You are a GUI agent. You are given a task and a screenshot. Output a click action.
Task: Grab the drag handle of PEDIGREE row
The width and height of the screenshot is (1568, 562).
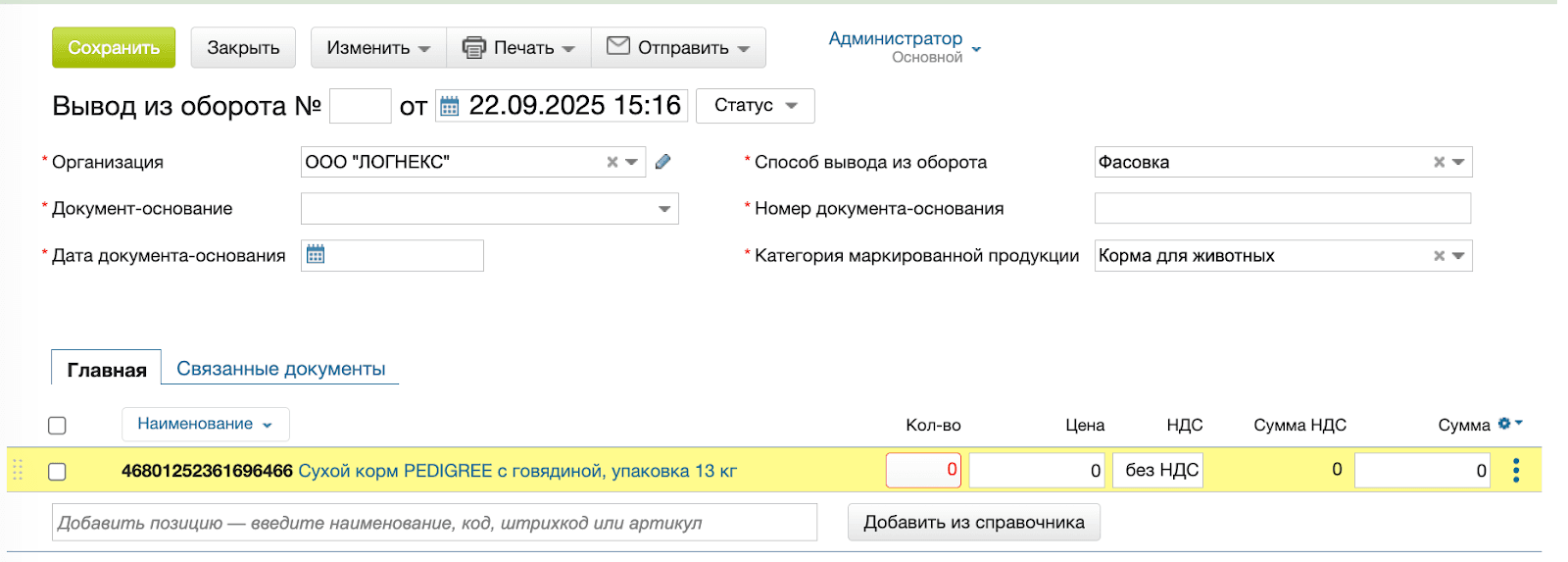point(18,471)
